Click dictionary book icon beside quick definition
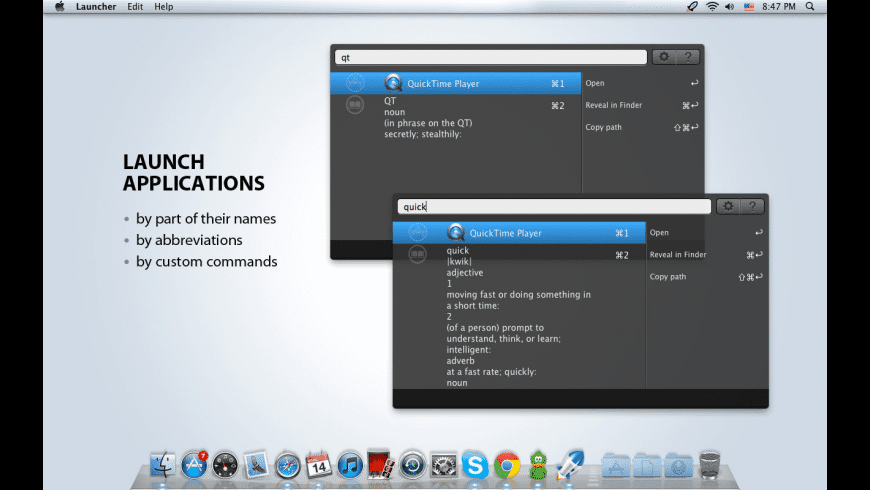Viewport: 870px width, 490px height. 417,254
